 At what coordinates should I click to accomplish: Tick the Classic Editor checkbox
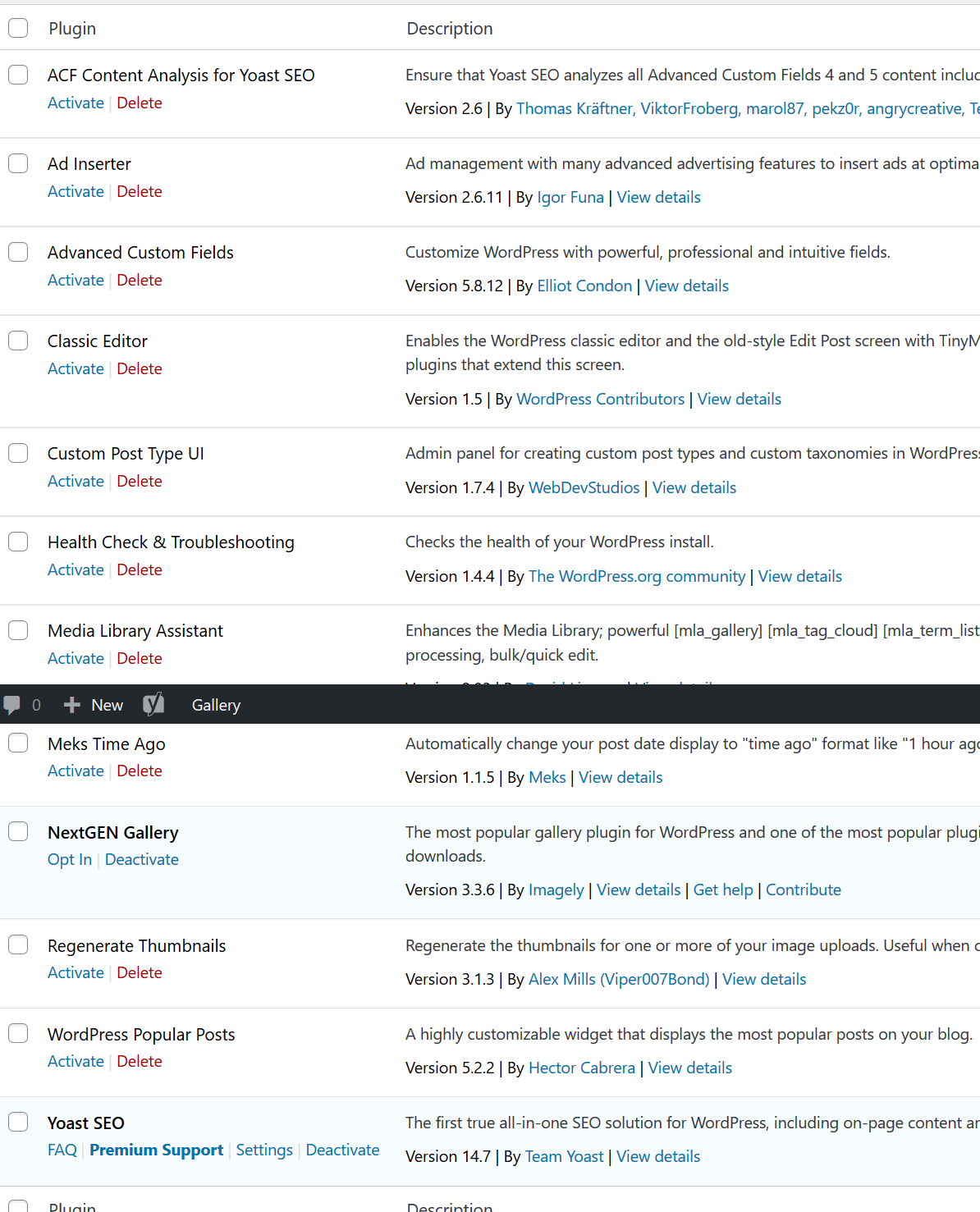point(18,341)
